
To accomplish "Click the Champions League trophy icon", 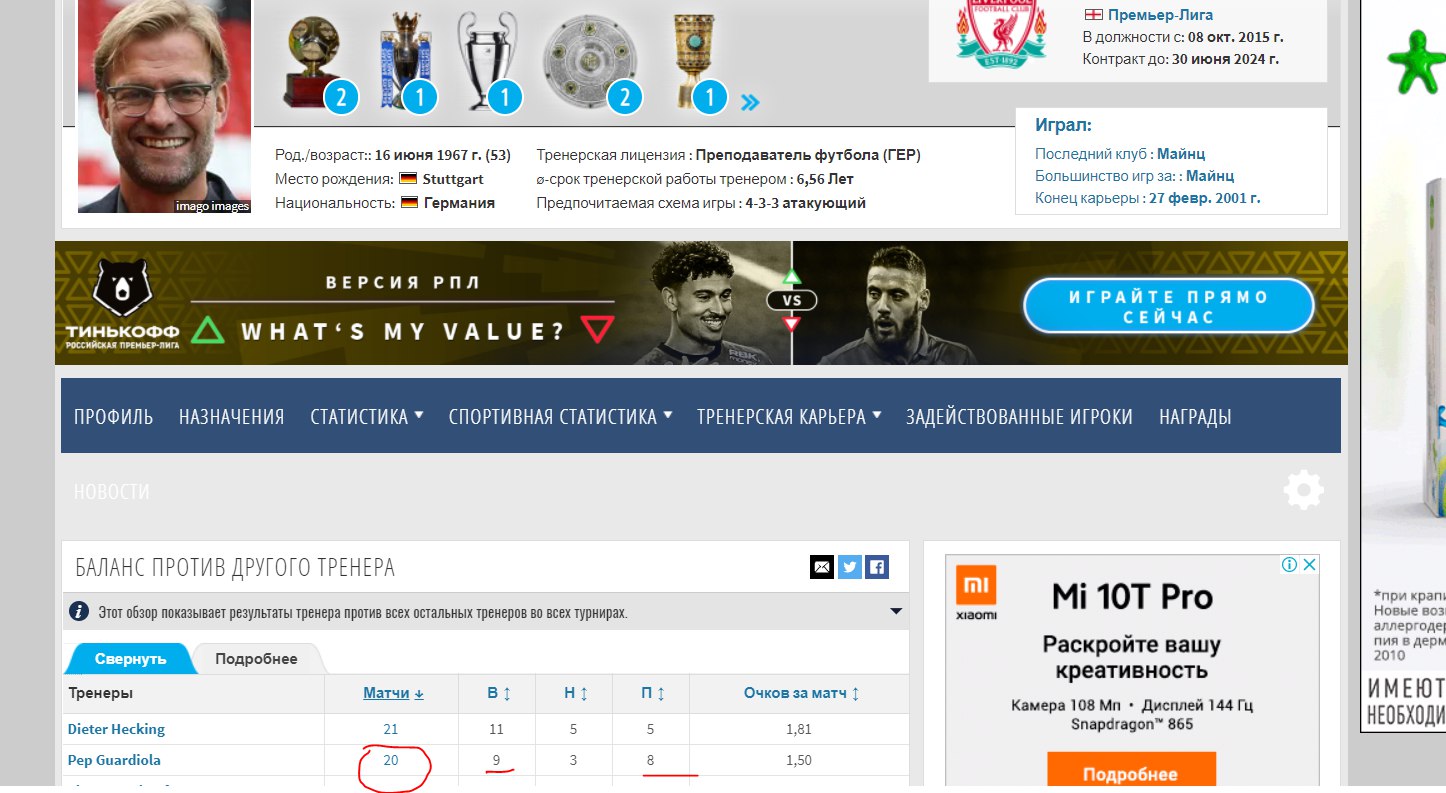I will click(x=487, y=58).
